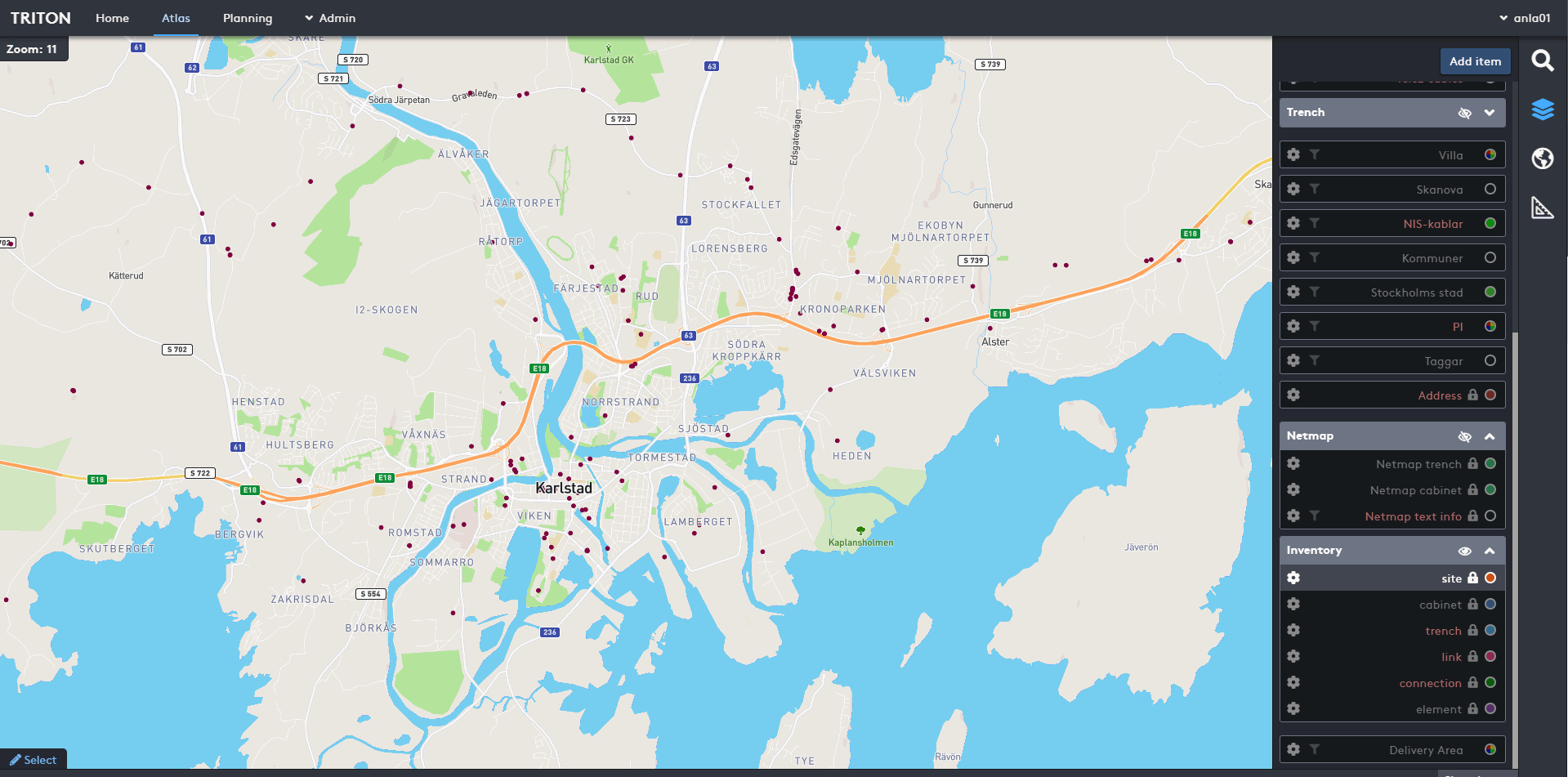Image resolution: width=1568 pixels, height=777 pixels.
Task: Open the search magnifier tool
Action: [1542, 60]
